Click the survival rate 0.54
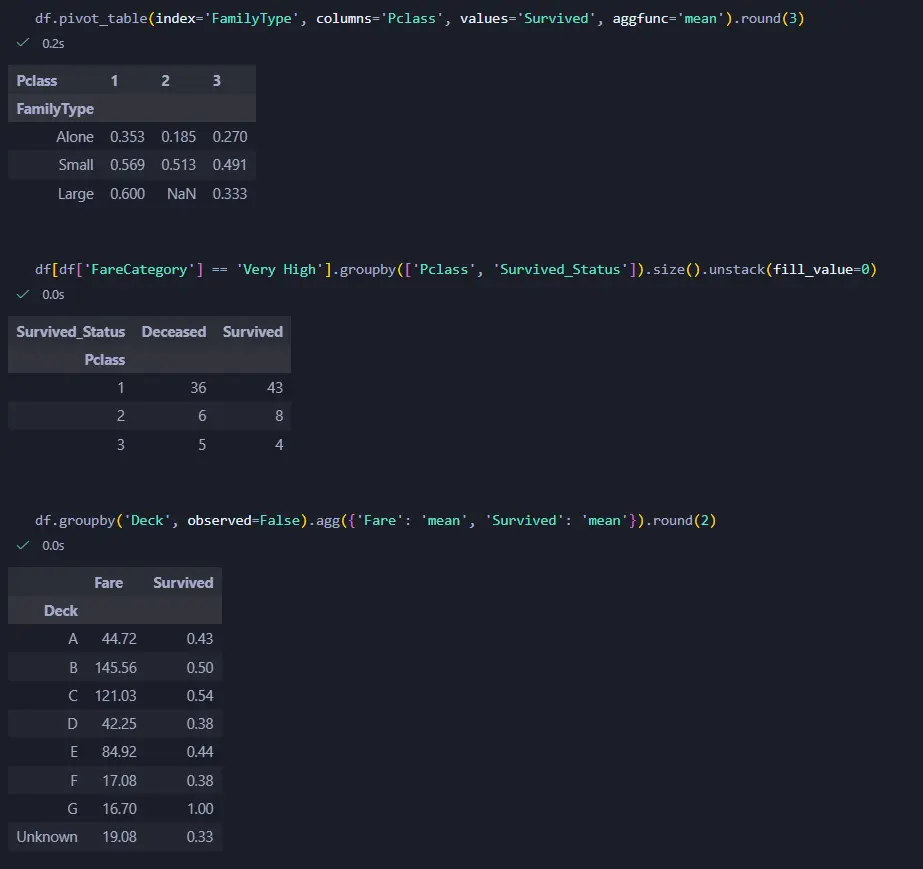This screenshot has width=923, height=869. 200,696
